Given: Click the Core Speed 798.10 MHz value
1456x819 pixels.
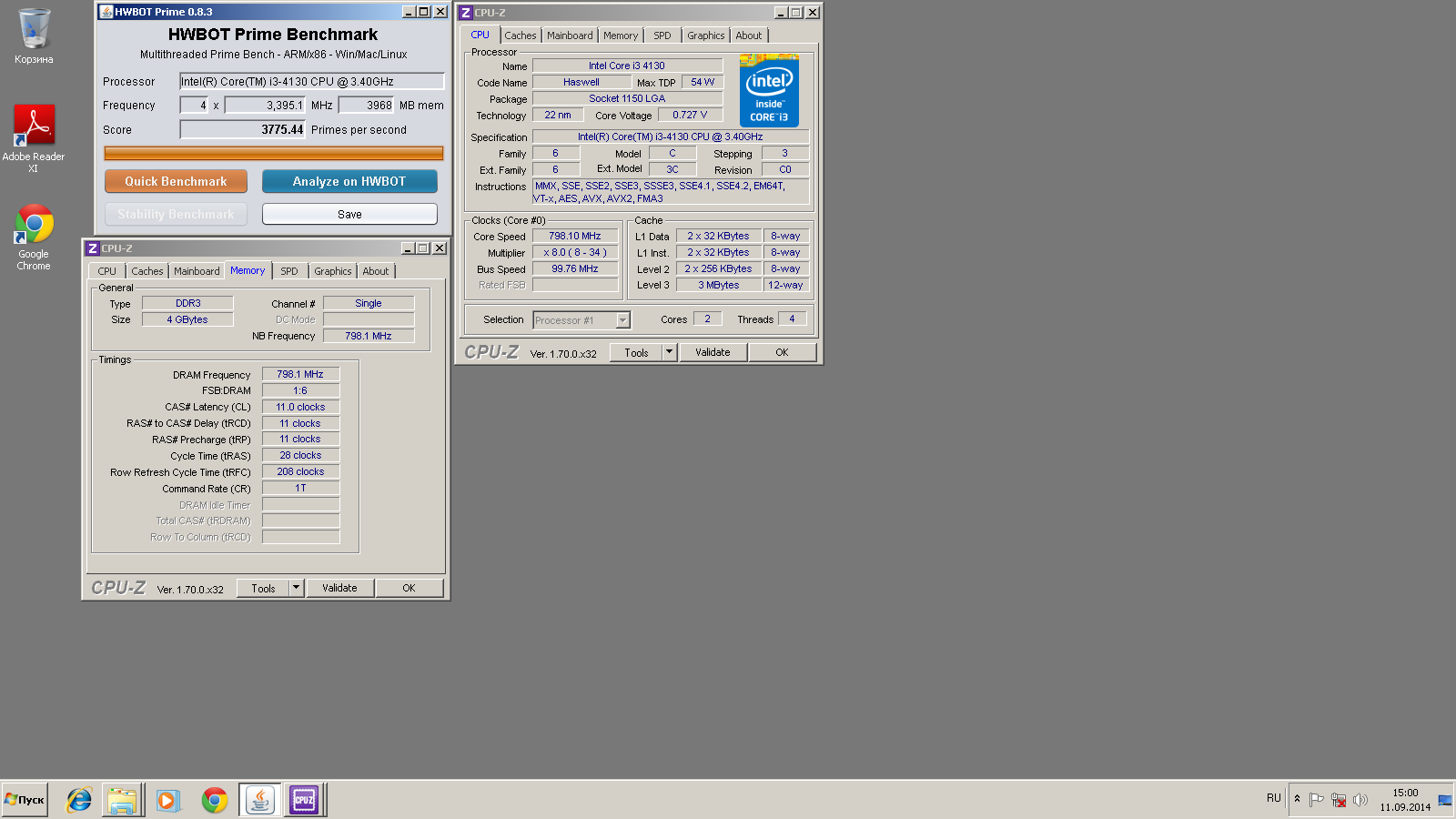Looking at the screenshot, I should tap(575, 236).
